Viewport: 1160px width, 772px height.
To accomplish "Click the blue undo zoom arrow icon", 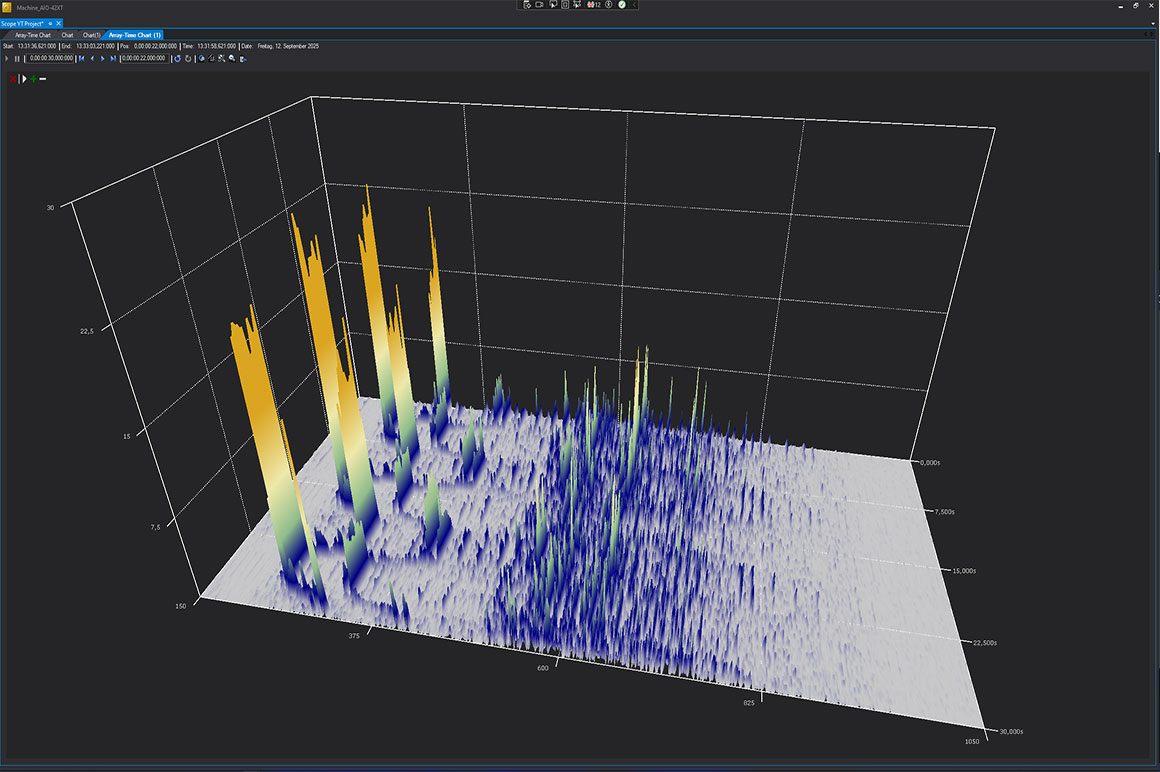I will (x=177, y=59).
